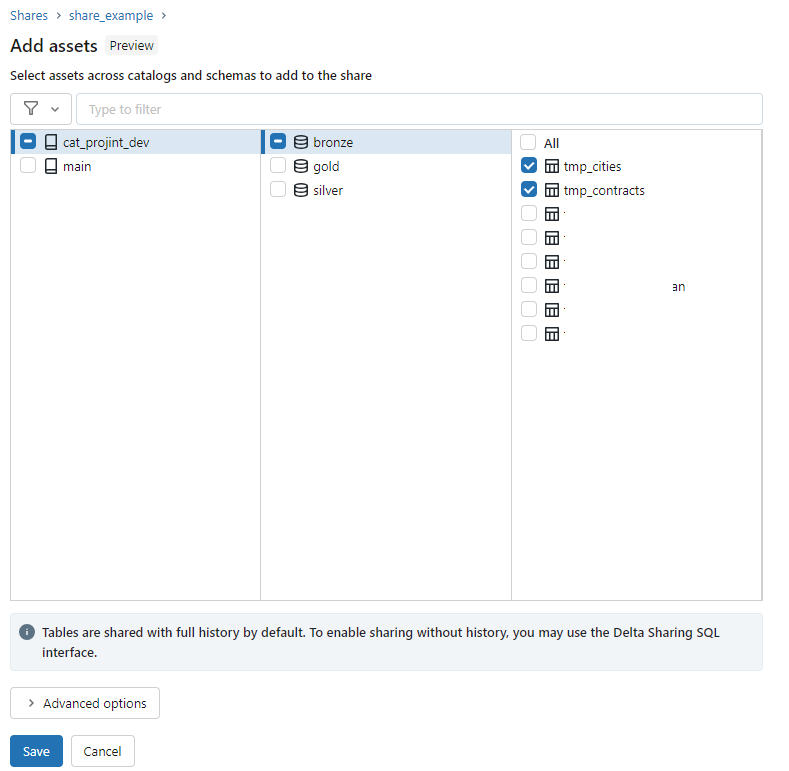The width and height of the screenshot is (789, 771).
Task: Toggle the cat_projint_dev catalog checkbox
Action: point(28,141)
